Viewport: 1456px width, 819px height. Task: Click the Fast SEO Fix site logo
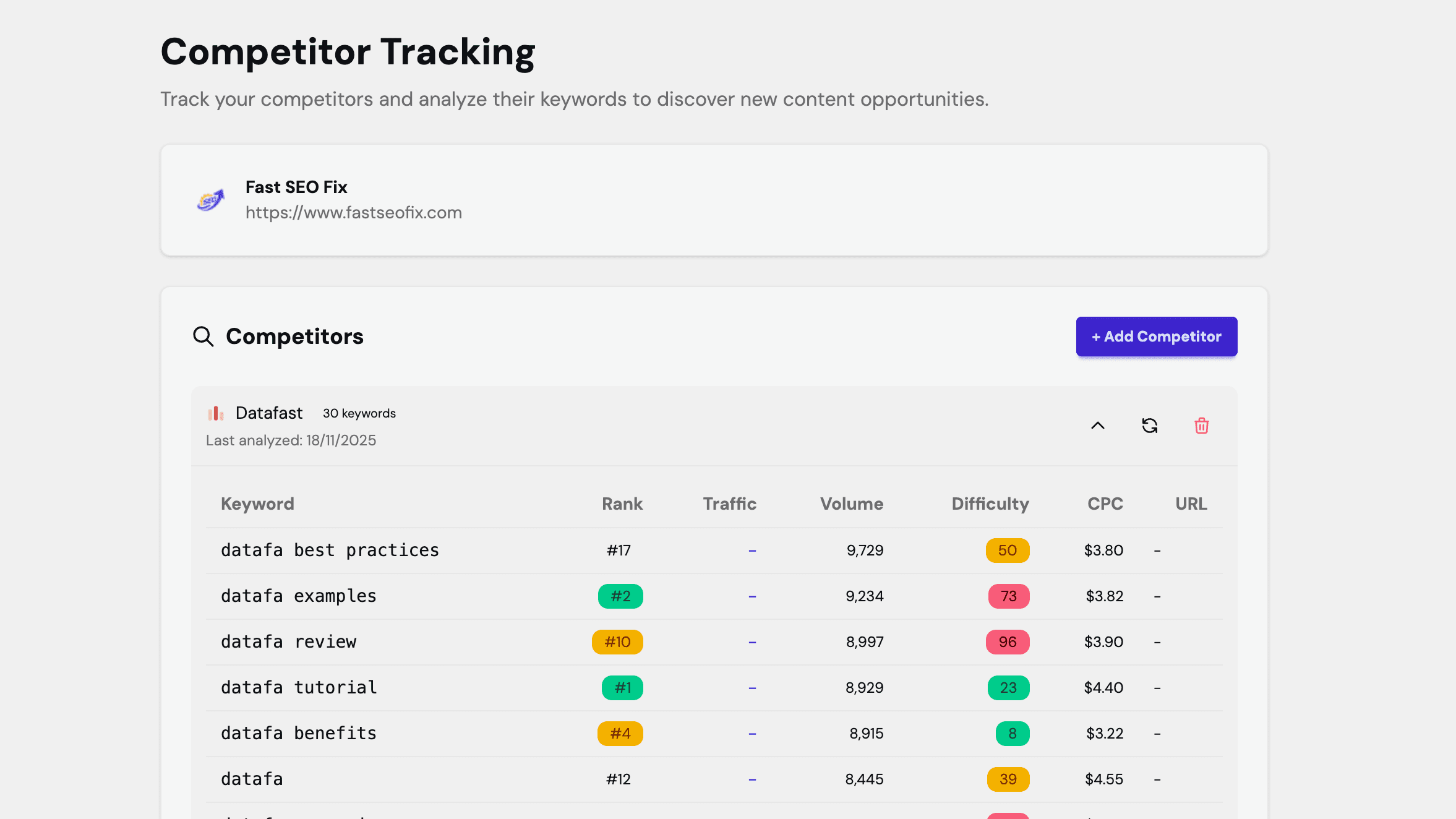(x=210, y=200)
